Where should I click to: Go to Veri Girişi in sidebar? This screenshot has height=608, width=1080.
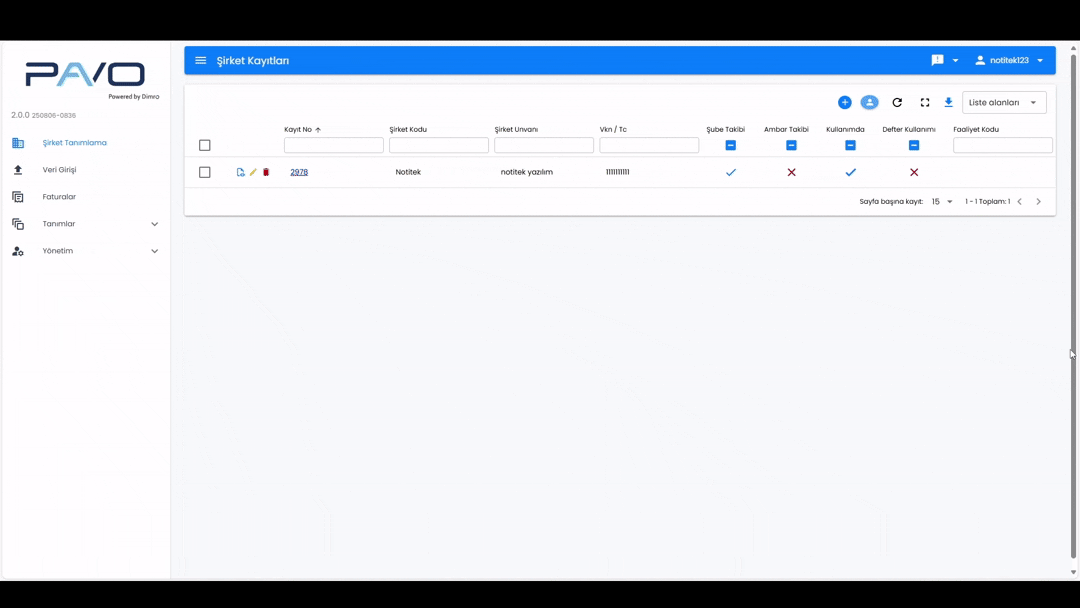coord(59,170)
